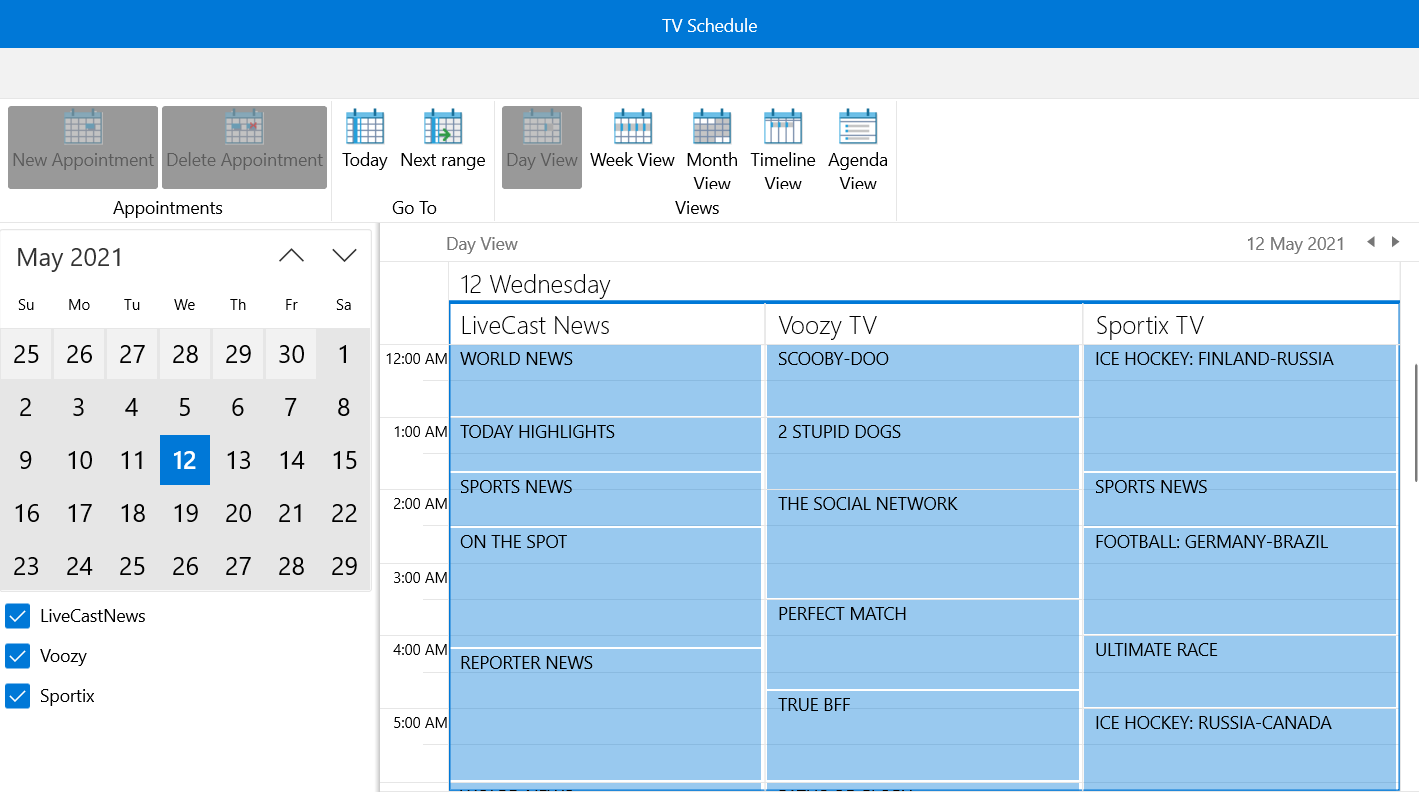Disable the Voozy channel checkbox

[x=17, y=656]
